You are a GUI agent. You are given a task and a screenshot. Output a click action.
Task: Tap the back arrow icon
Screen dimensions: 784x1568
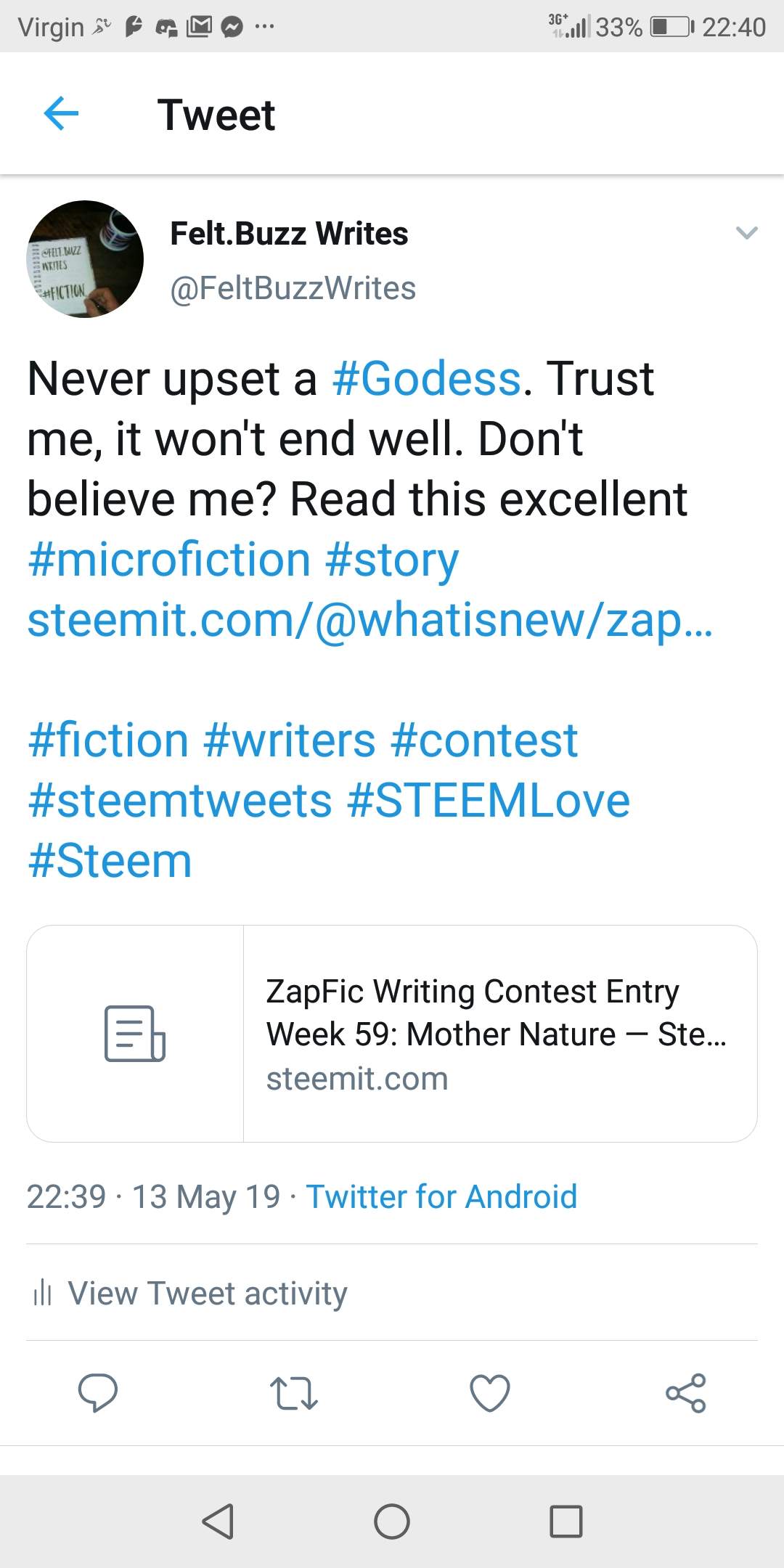pyautogui.click(x=61, y=114)
